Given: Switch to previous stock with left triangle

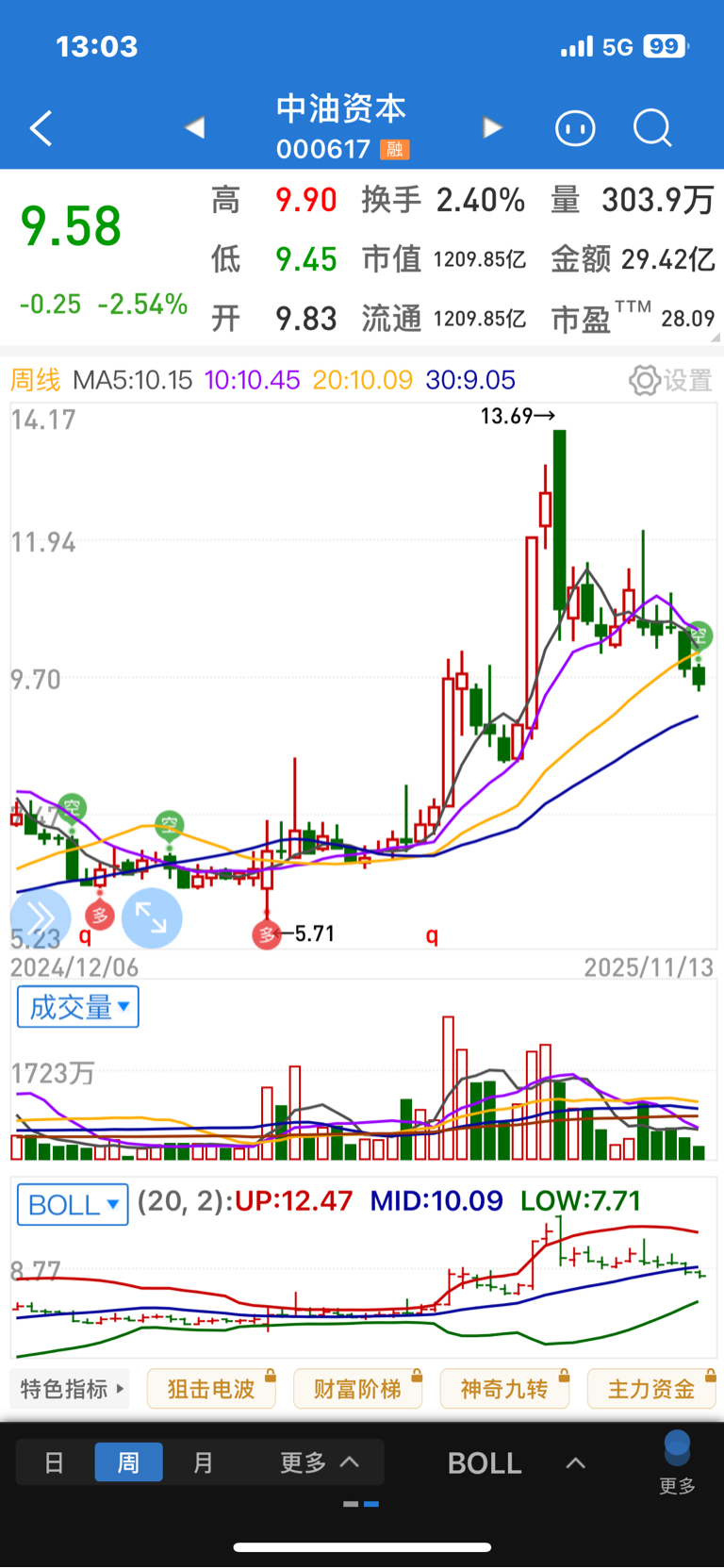Looking at the screenshot, I should click(195, 127).
